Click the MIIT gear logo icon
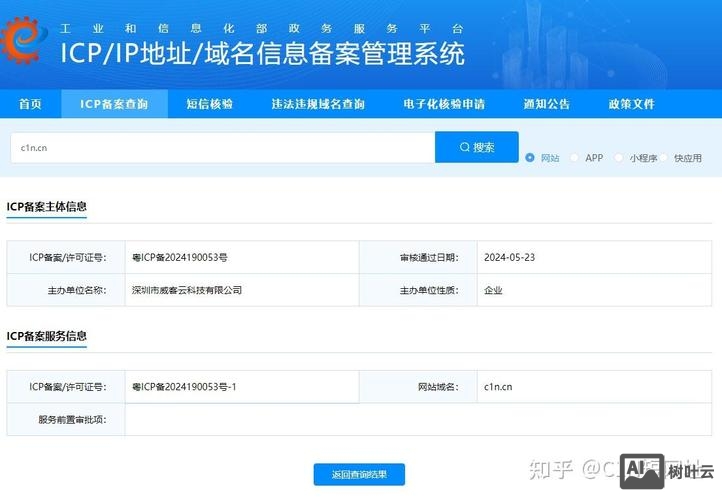The height and width of the screenshot is (500, 722). click(x=22, y=40)
